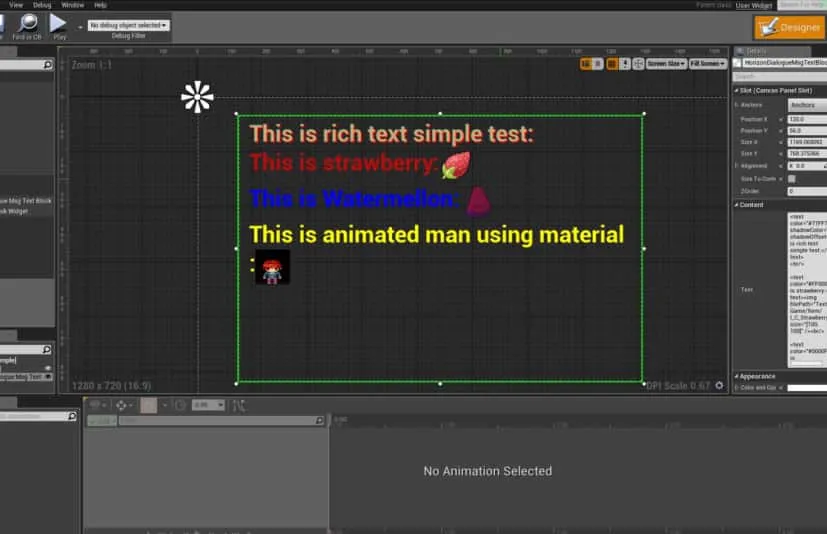Open the Screen Size dropdown
827x534 pixels.
pos(666,64)
